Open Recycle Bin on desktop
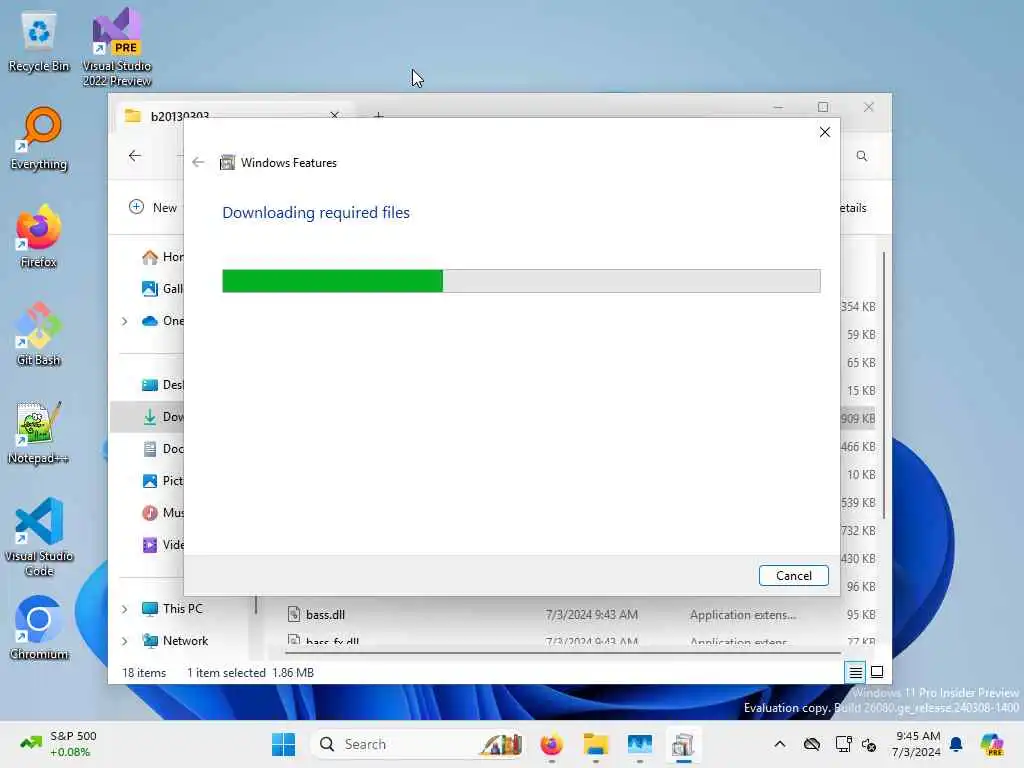Screen dimensions: 1024x768 point(39,43)
